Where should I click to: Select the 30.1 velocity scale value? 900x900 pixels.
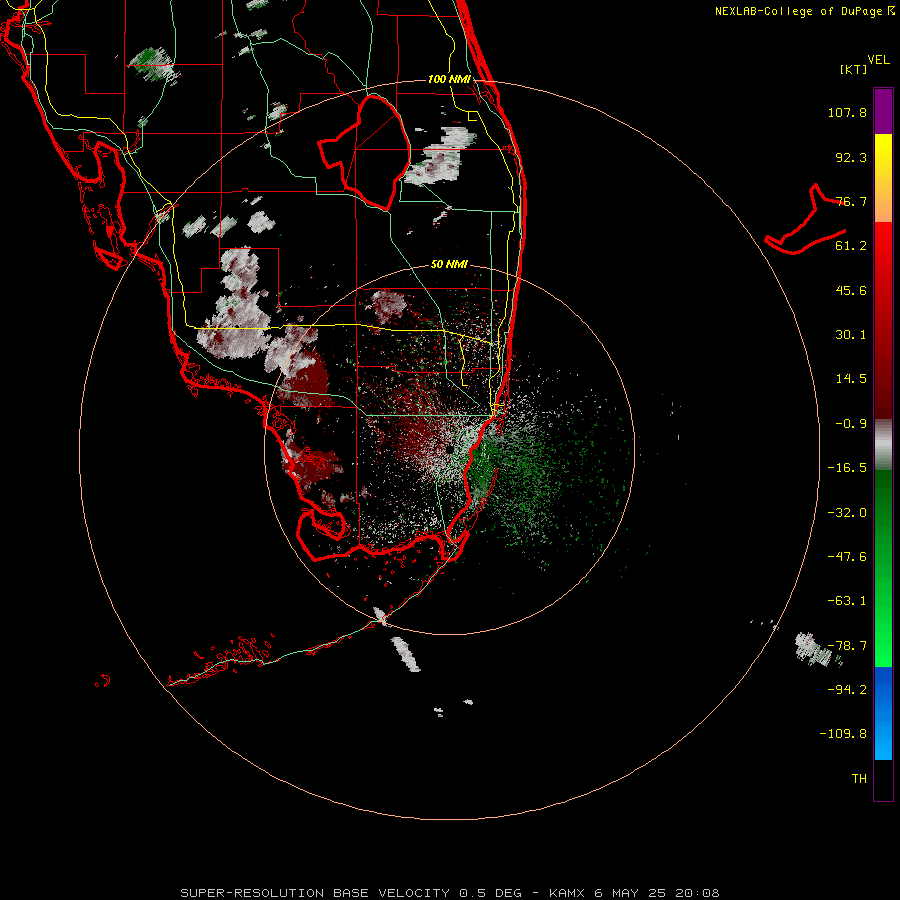click(851, 335)
